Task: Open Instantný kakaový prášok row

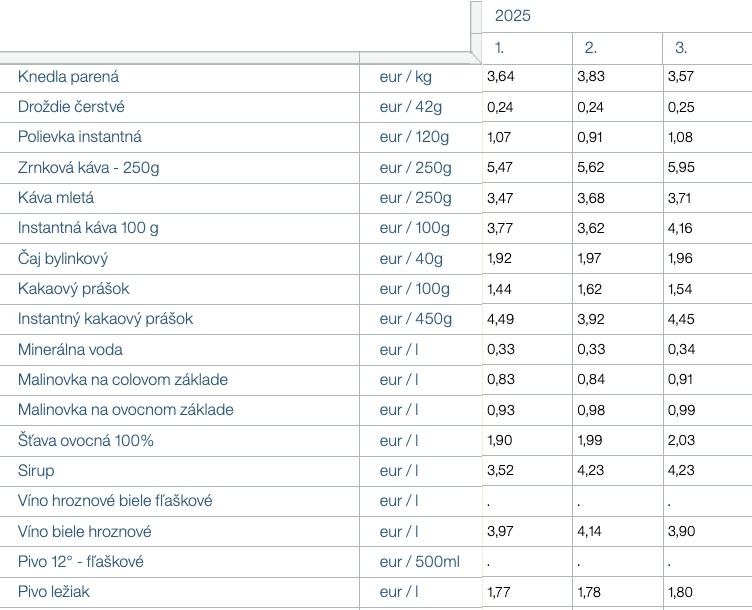Action: (105, 319)
